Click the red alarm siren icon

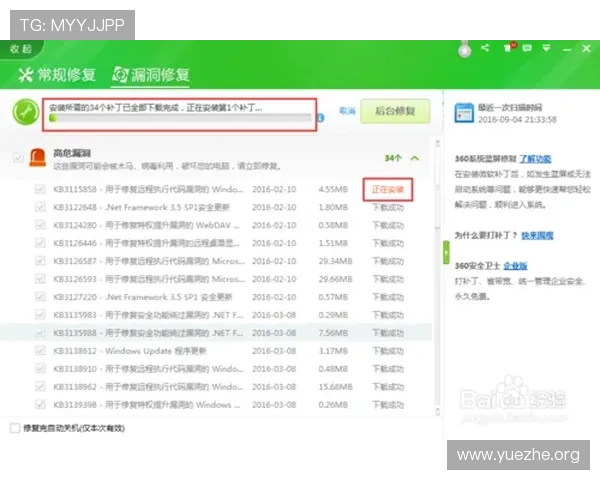point(38,157)
